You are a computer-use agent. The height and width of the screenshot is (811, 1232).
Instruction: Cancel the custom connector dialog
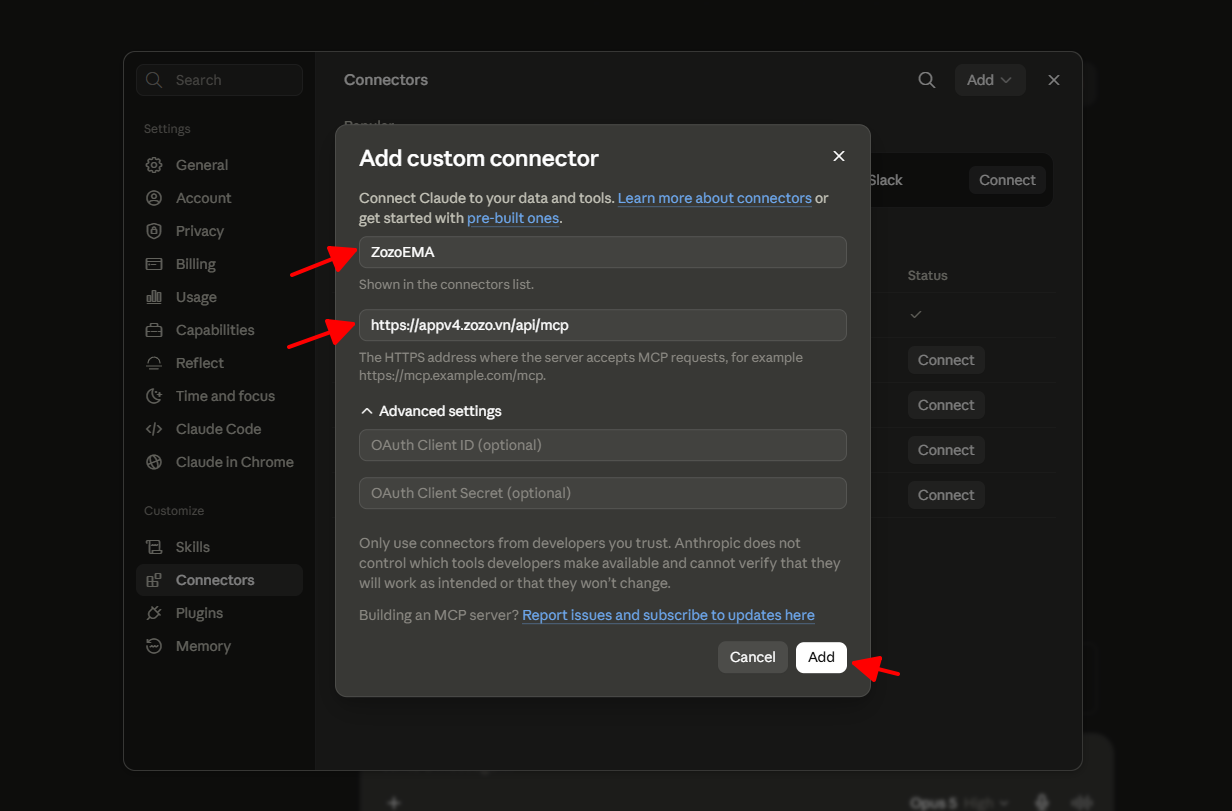pyautogui.click(x=753, y=657)
